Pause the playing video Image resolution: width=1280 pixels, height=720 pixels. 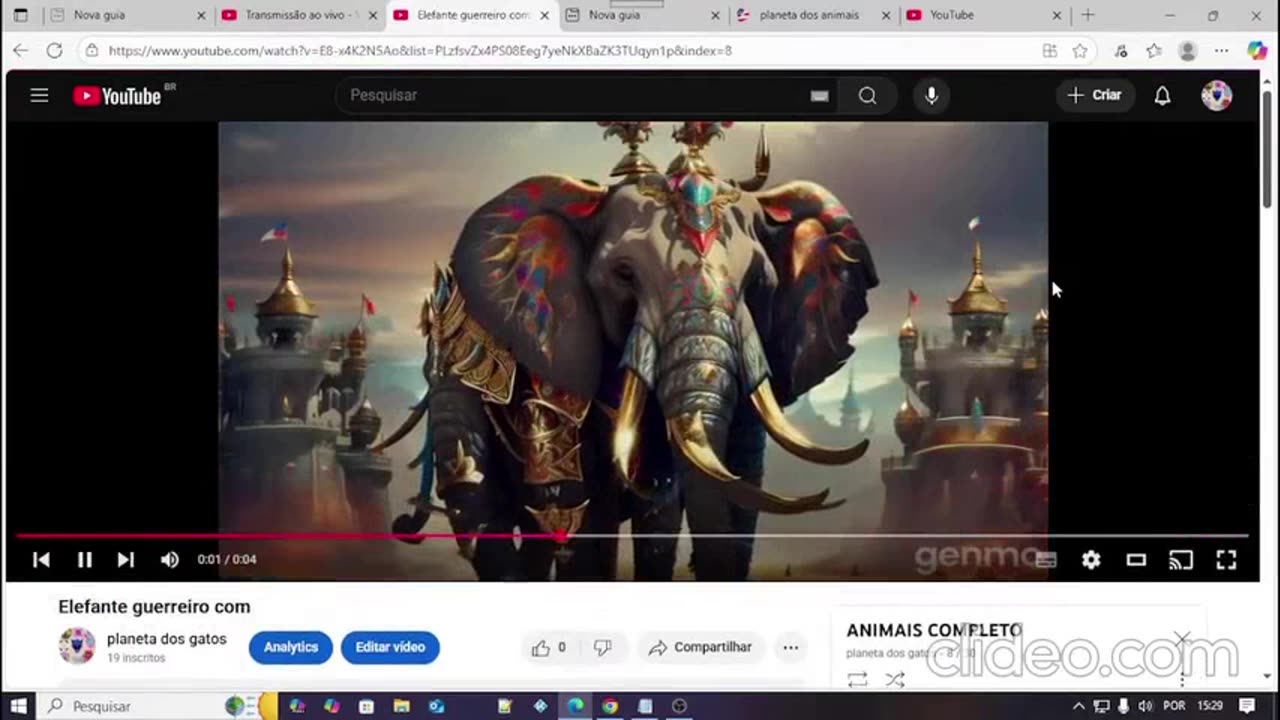pos(85,560)
